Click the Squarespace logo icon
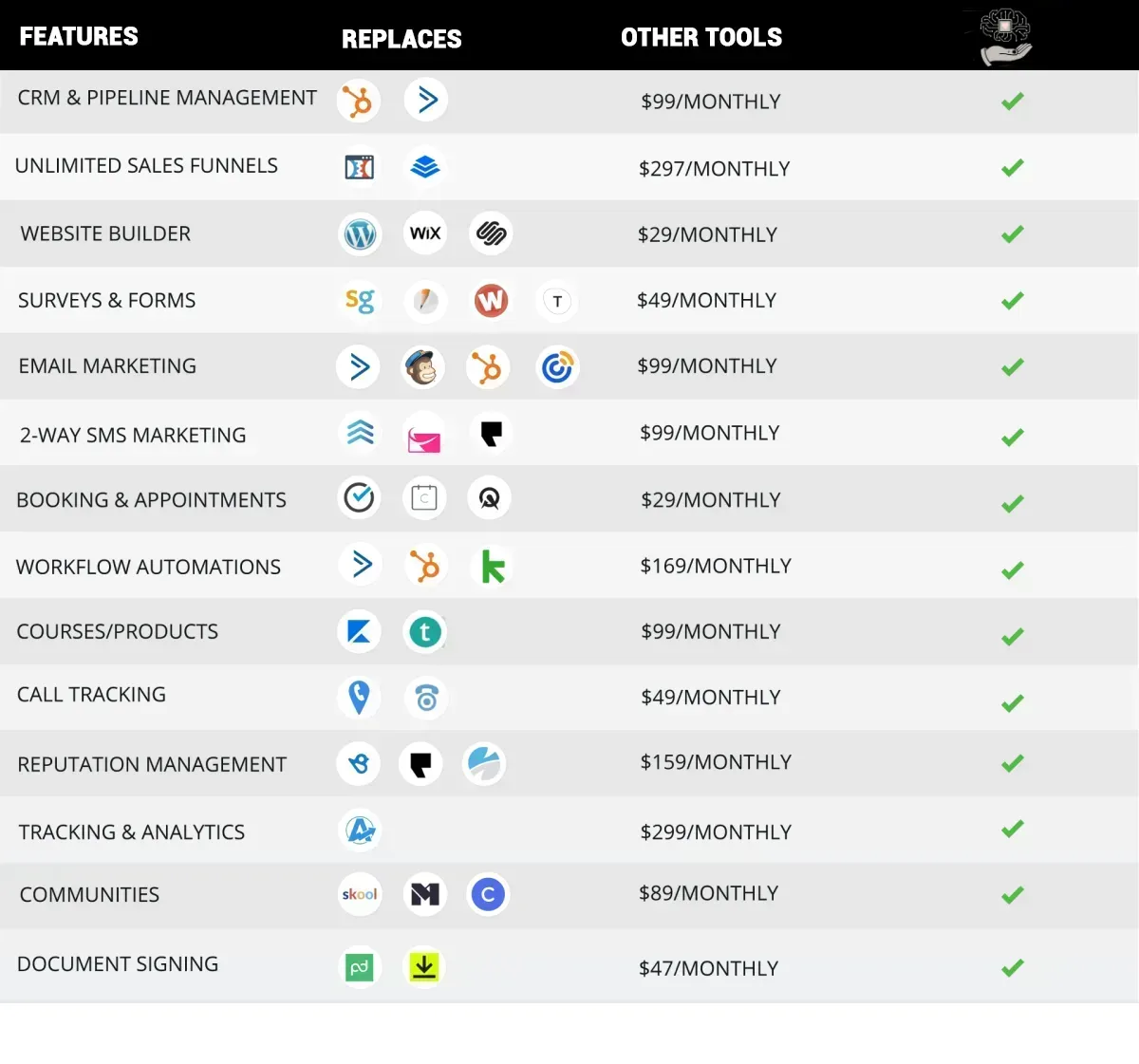The width and height of the screenshot is (1139, 1064). coord(491,233)
